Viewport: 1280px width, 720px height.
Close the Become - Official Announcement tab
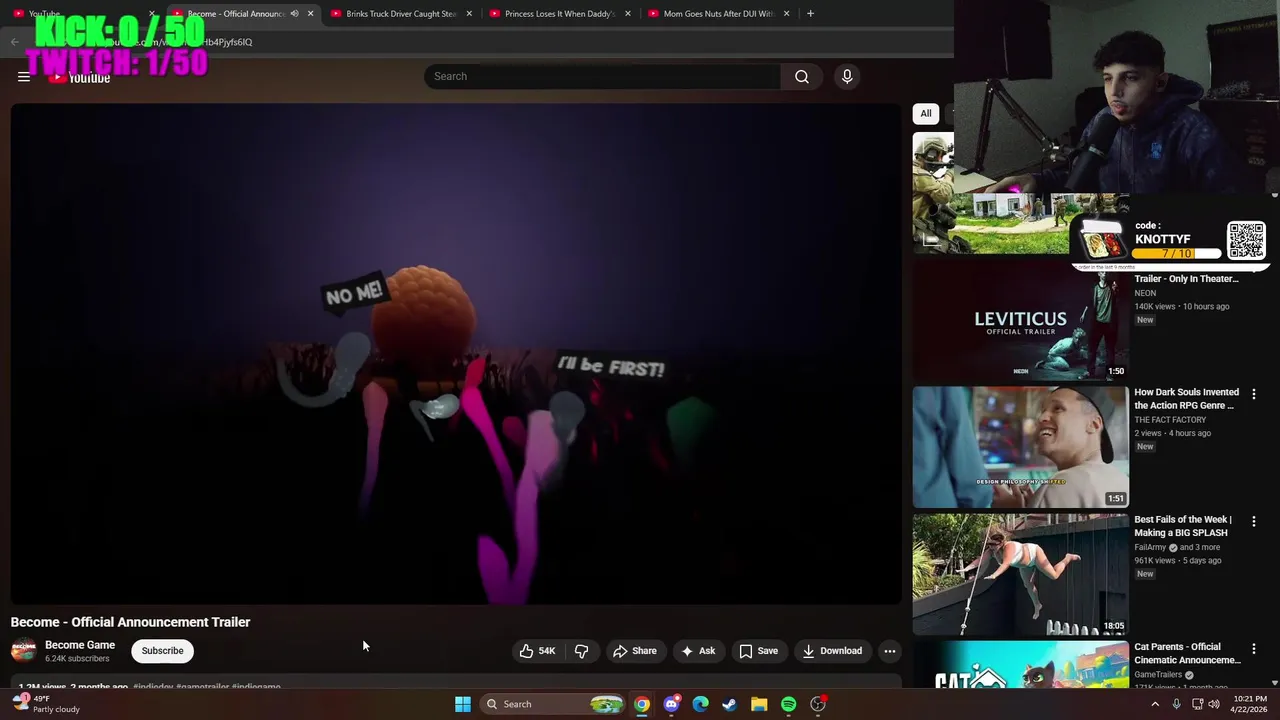[310, 14]
